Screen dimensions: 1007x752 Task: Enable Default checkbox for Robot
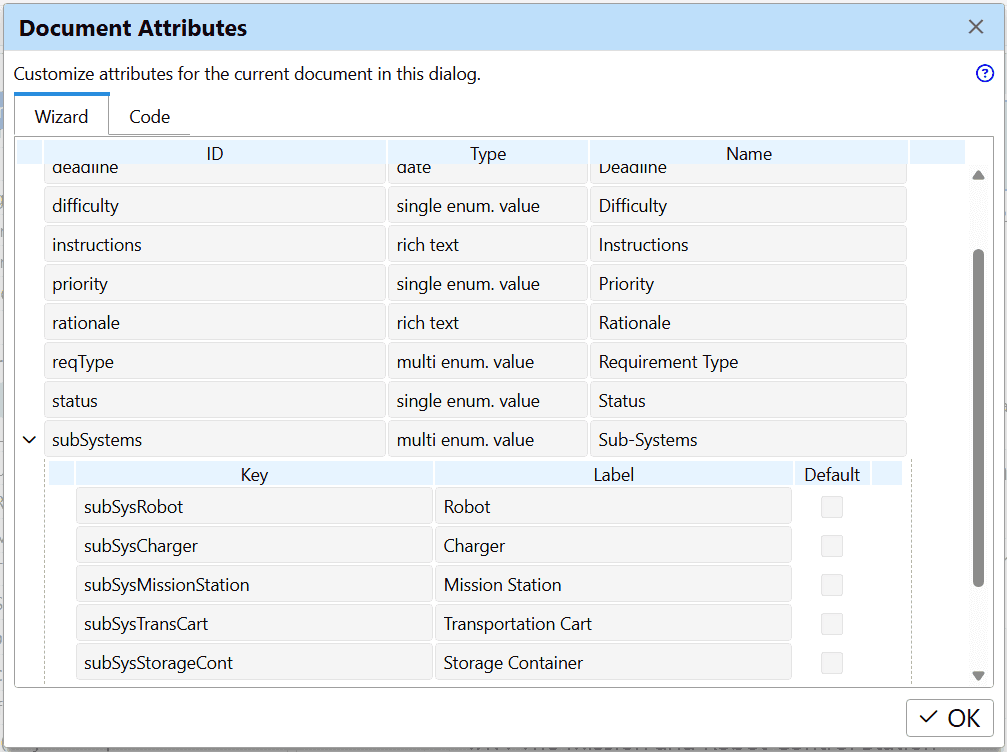(831, 507)
